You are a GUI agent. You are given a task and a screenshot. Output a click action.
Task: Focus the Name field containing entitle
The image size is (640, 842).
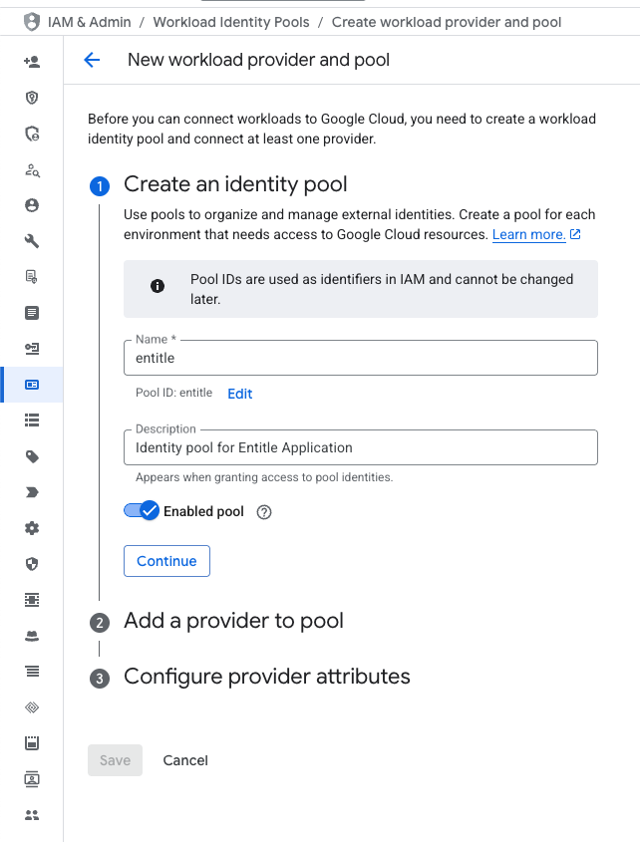click(x=360, y=358)
